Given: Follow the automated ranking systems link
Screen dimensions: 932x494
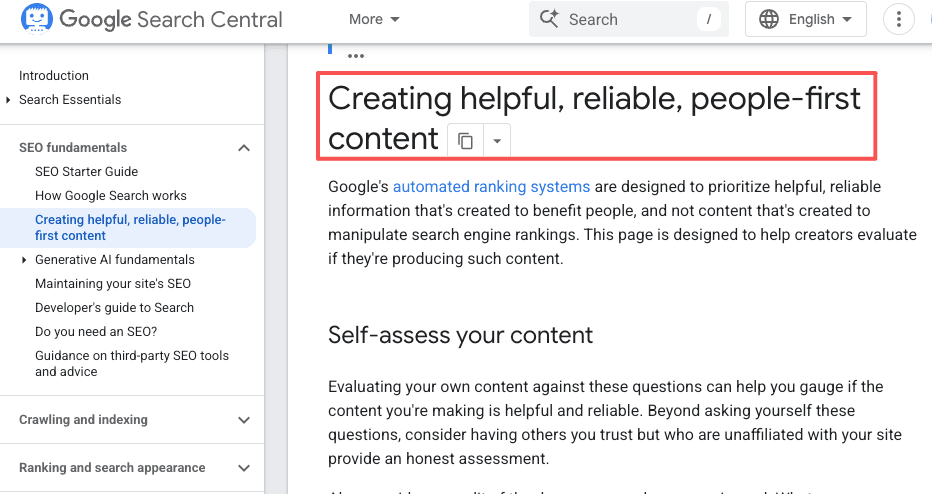Looking at the screenshot, I should tap(491, 187).
